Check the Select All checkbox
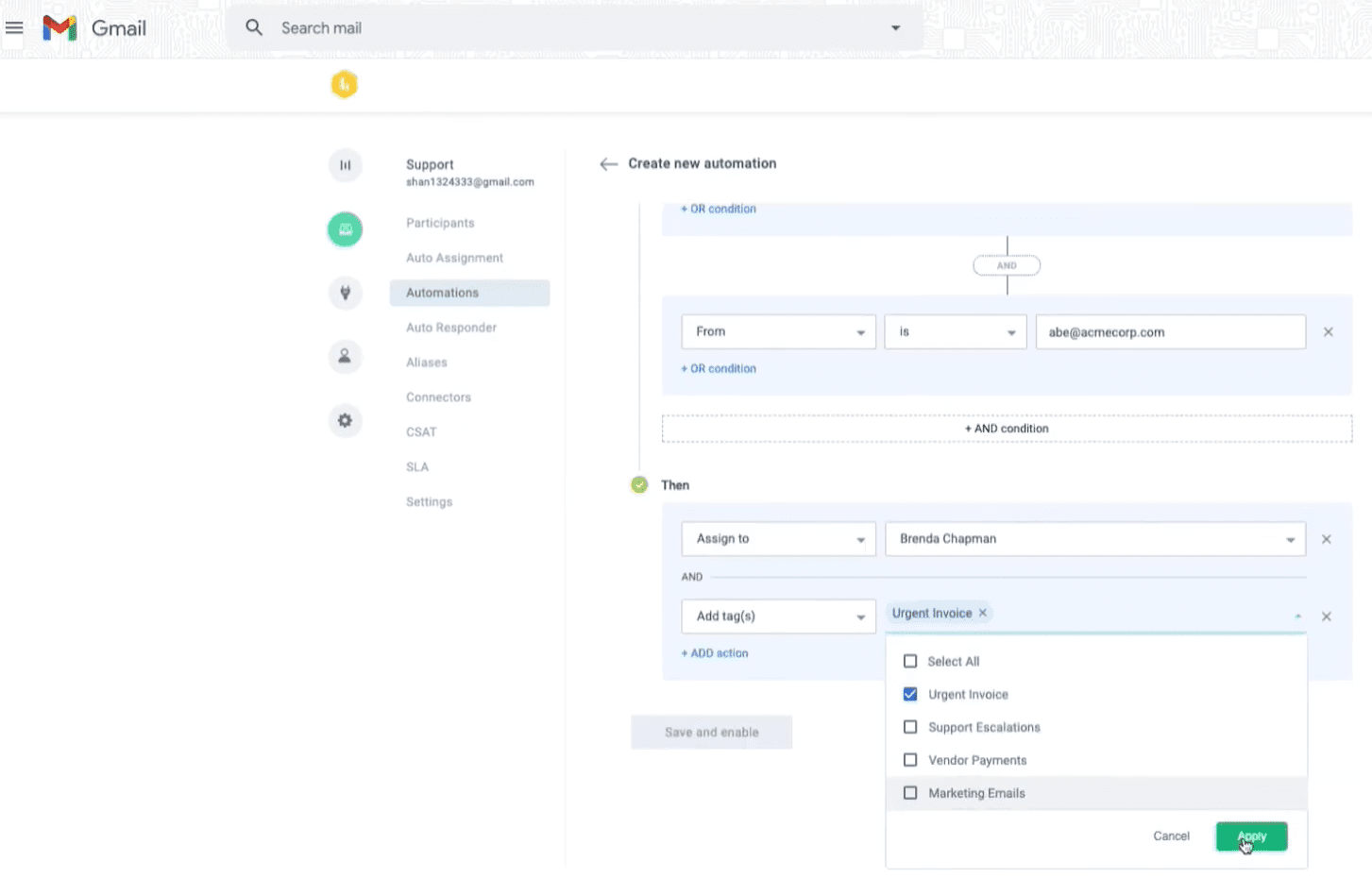 (910, 662)
